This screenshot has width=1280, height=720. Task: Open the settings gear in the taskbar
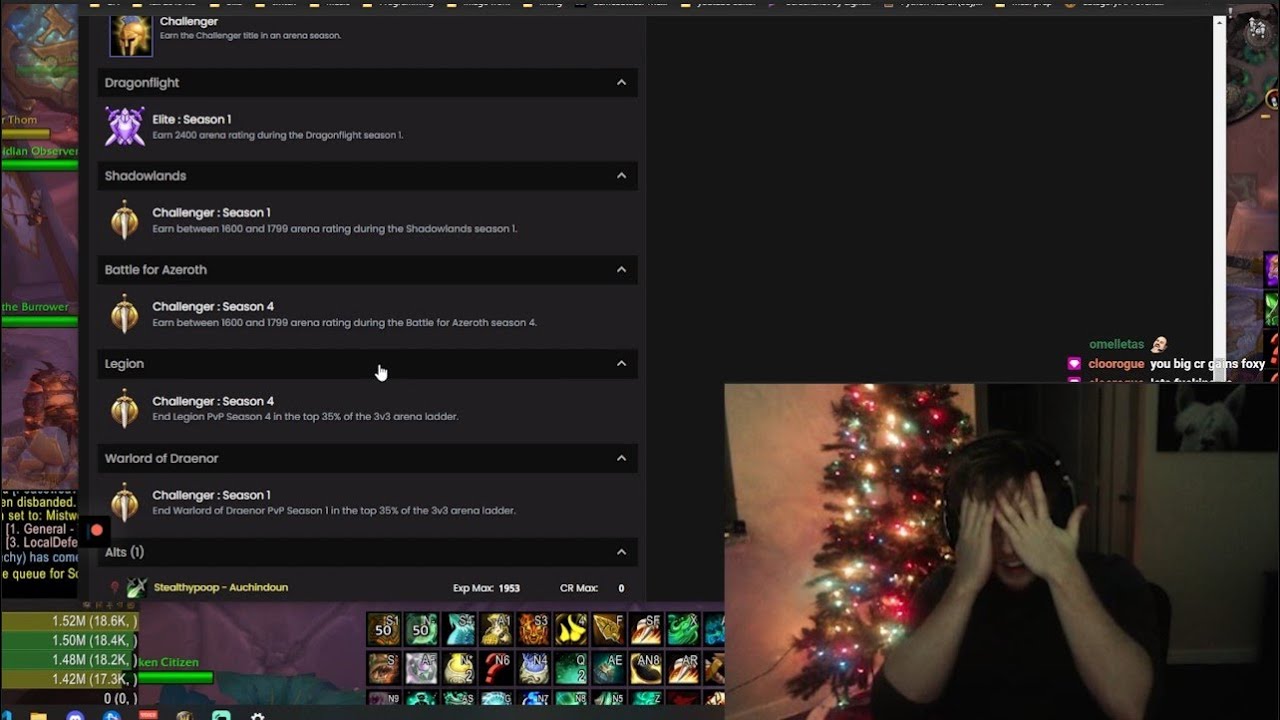pyautogui.click(x=257, y=716)
